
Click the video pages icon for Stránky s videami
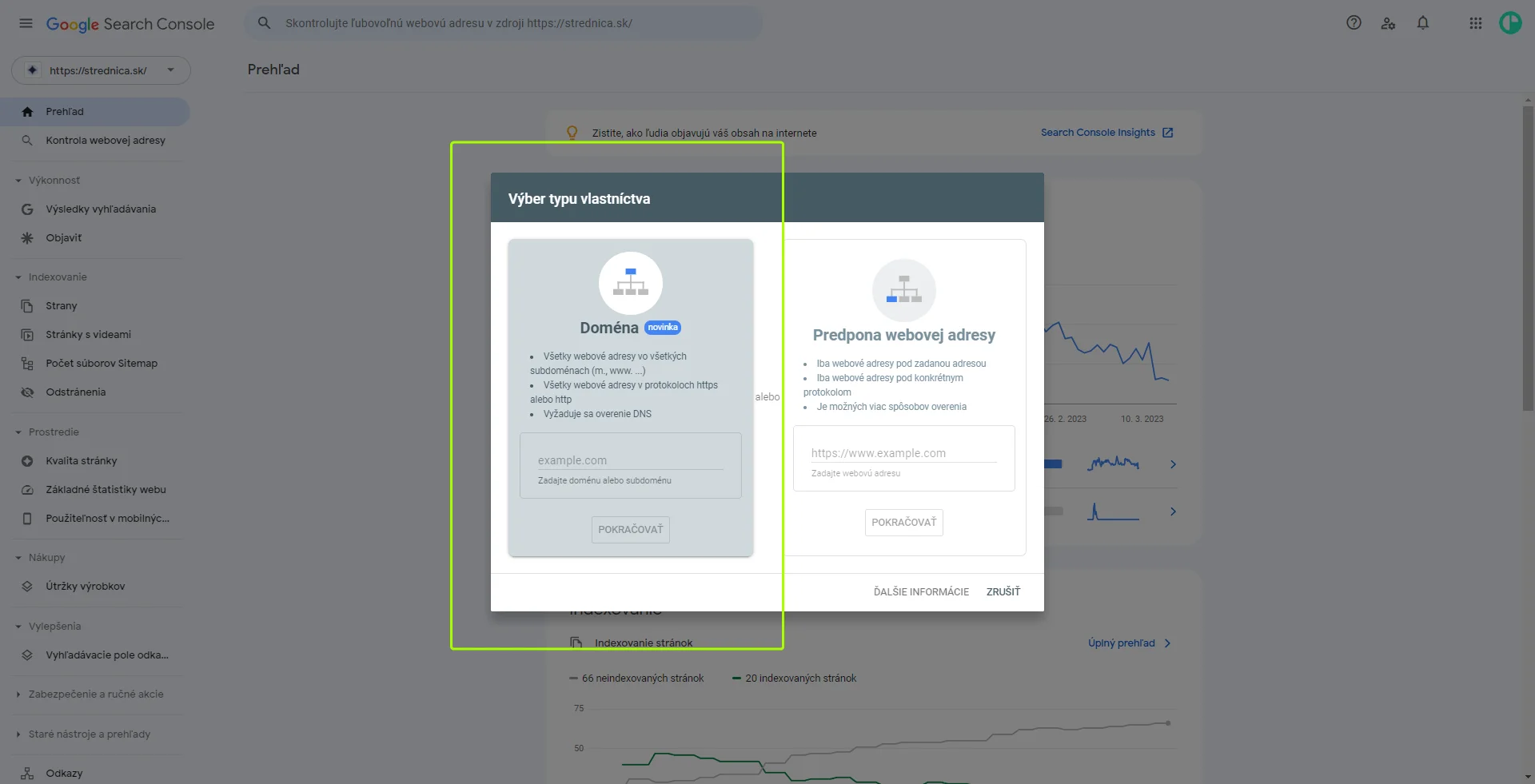(x=27, y=335)
